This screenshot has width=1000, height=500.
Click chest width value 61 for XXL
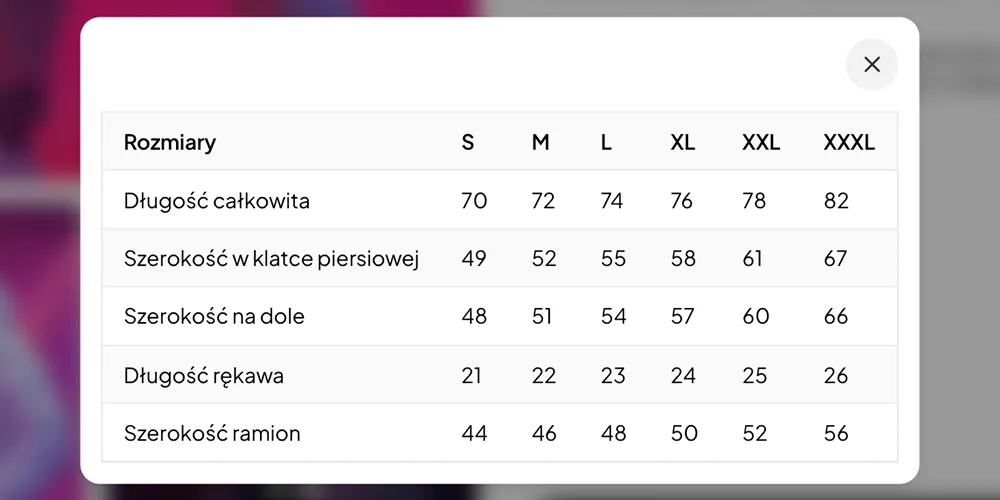753,259
